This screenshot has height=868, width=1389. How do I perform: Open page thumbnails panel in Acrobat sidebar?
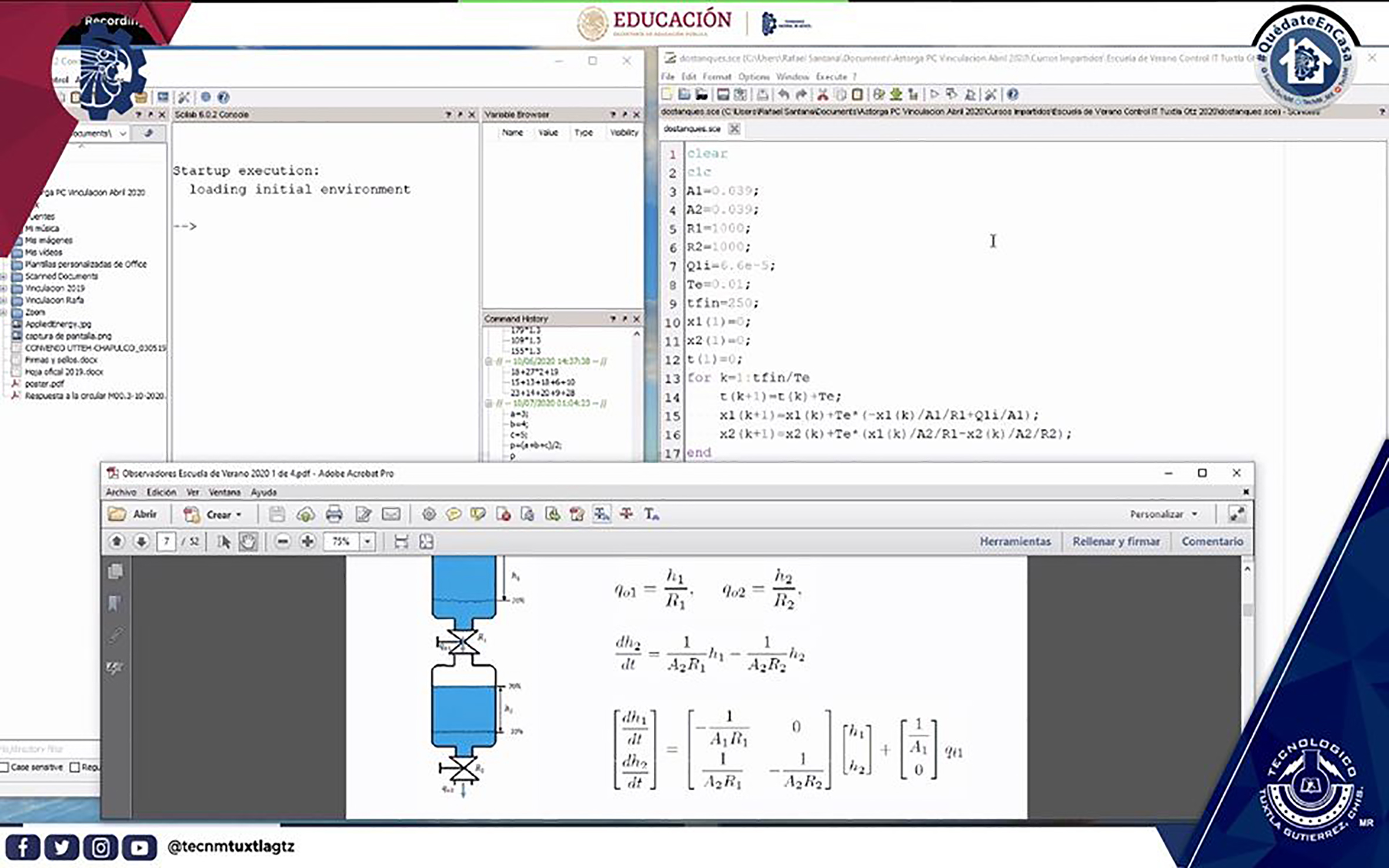coord(116,571)
